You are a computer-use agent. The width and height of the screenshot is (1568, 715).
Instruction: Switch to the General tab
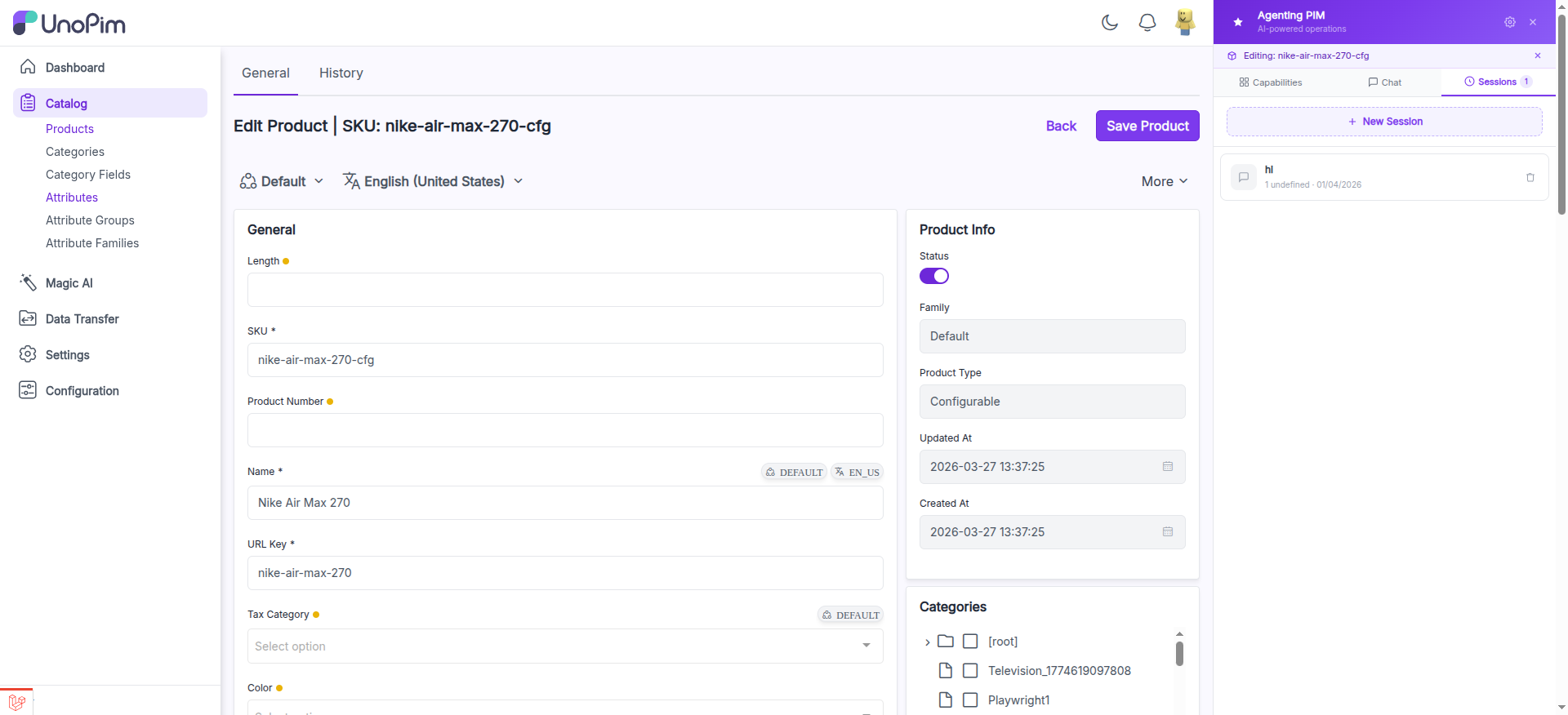pos(265,73)
